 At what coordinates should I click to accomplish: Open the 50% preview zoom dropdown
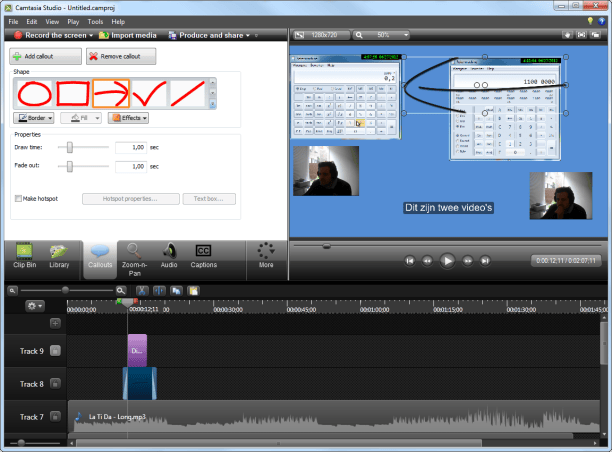(x=381, y=35)
